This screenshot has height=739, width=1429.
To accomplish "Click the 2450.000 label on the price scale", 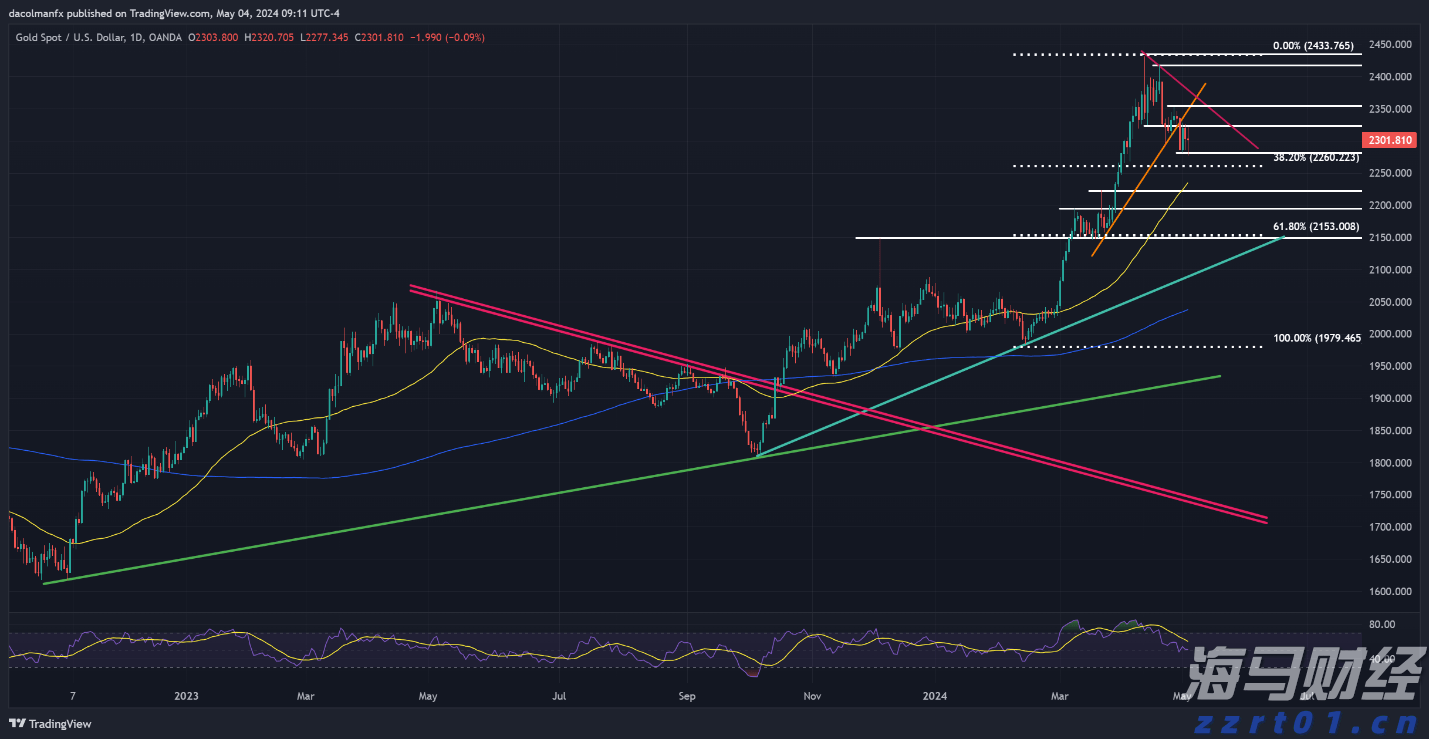I will pyautogui.click(x=1391, y=44).
